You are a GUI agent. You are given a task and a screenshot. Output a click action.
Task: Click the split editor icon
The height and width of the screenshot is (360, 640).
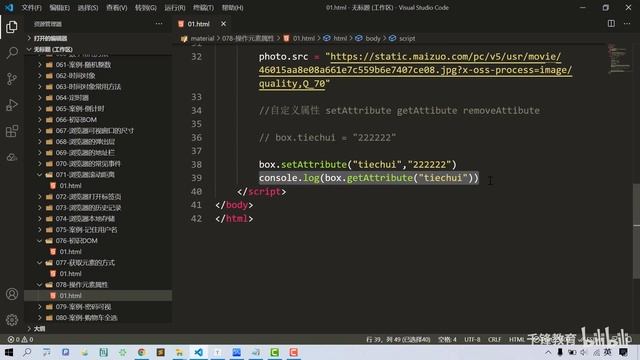click(611, 24)
